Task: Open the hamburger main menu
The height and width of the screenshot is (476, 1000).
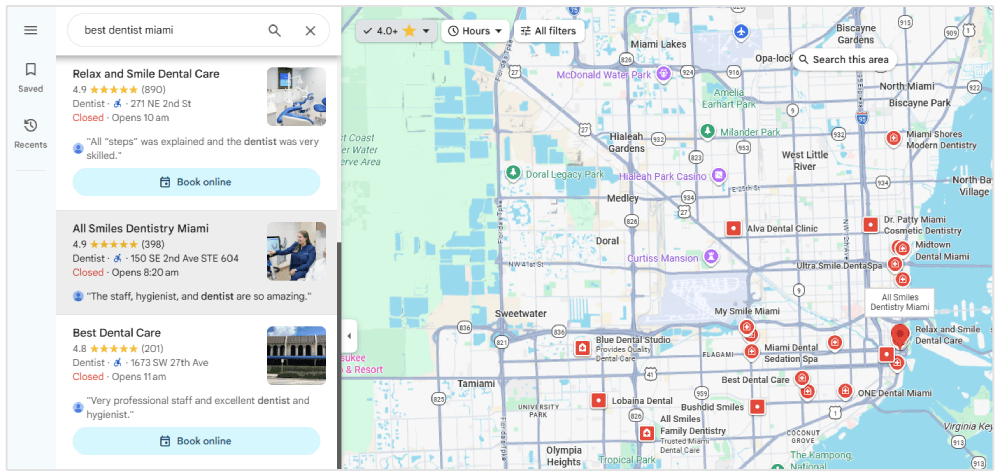Action: tap(31, 30)
